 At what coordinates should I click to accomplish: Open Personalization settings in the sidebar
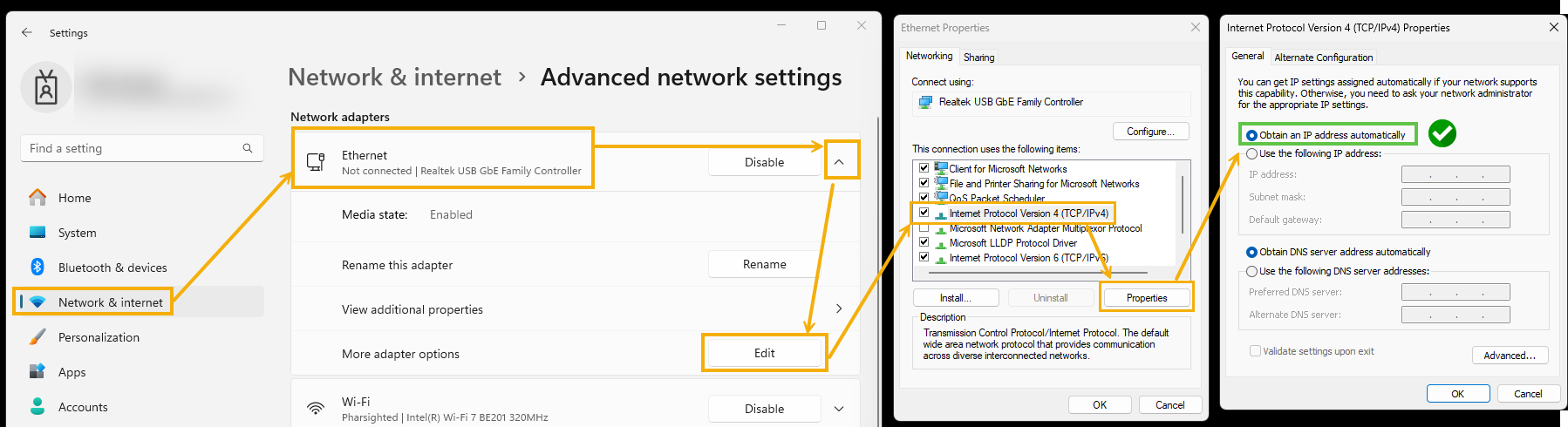click(x=140, y=337)
